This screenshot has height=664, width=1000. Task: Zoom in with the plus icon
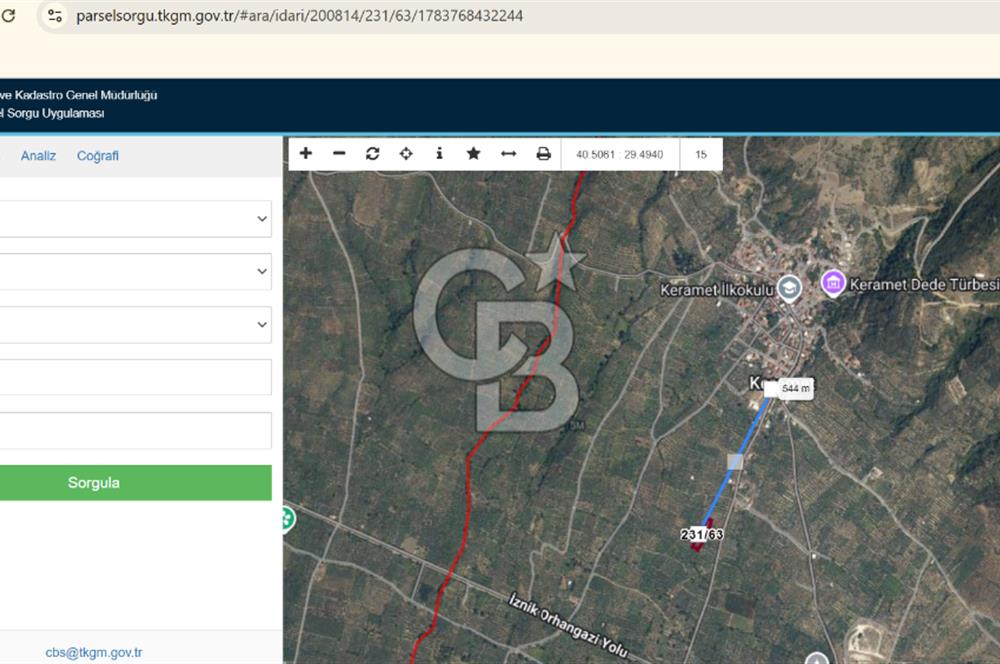[x=306, y=153]
